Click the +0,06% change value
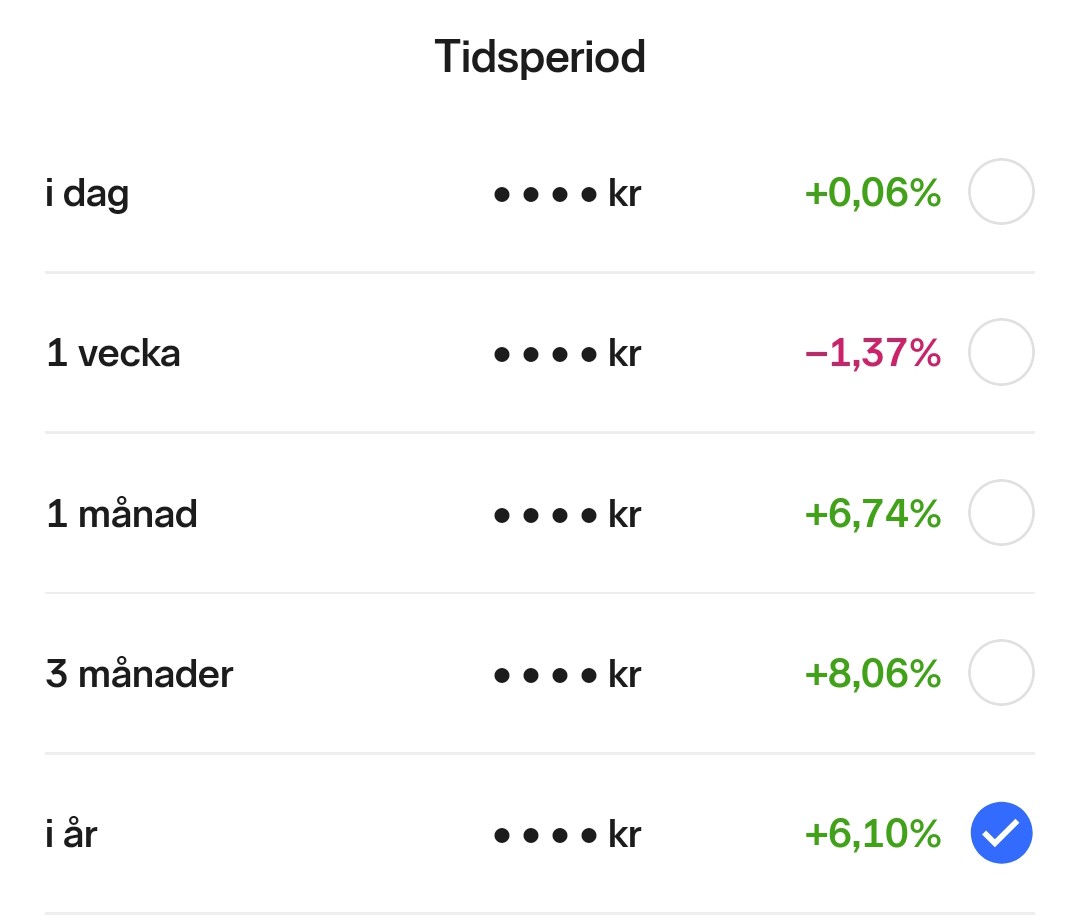The height and width of the screenshot is (917, 1080). (x=872, y=193)
